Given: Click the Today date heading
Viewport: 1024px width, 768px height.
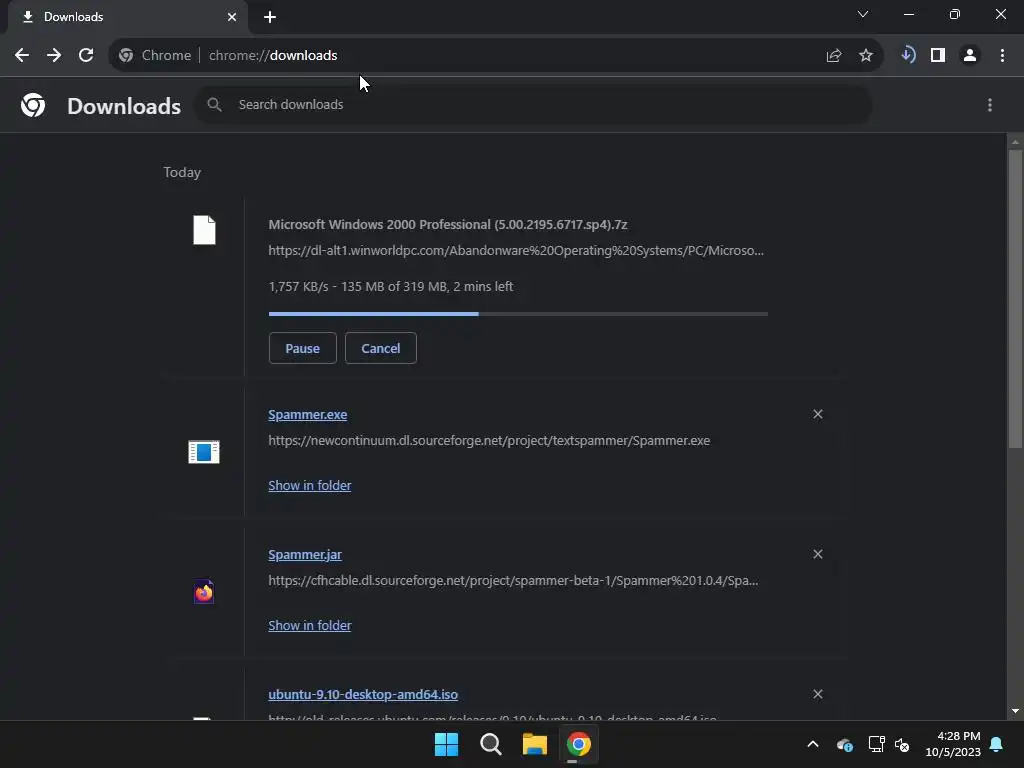Looking at the screenshot, I should tap(182, 172).
